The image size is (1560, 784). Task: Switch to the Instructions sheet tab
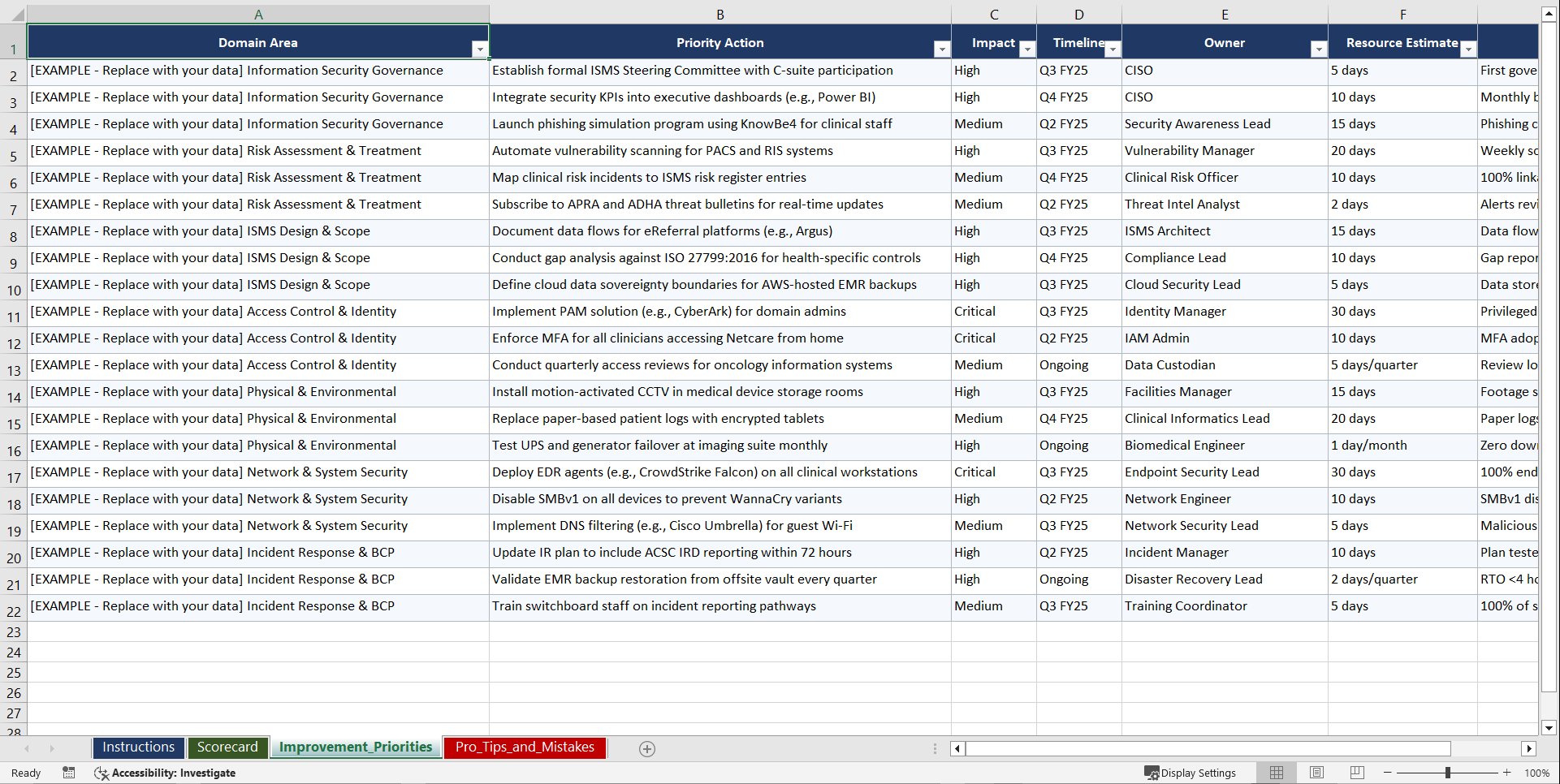[x=138, y=747]
